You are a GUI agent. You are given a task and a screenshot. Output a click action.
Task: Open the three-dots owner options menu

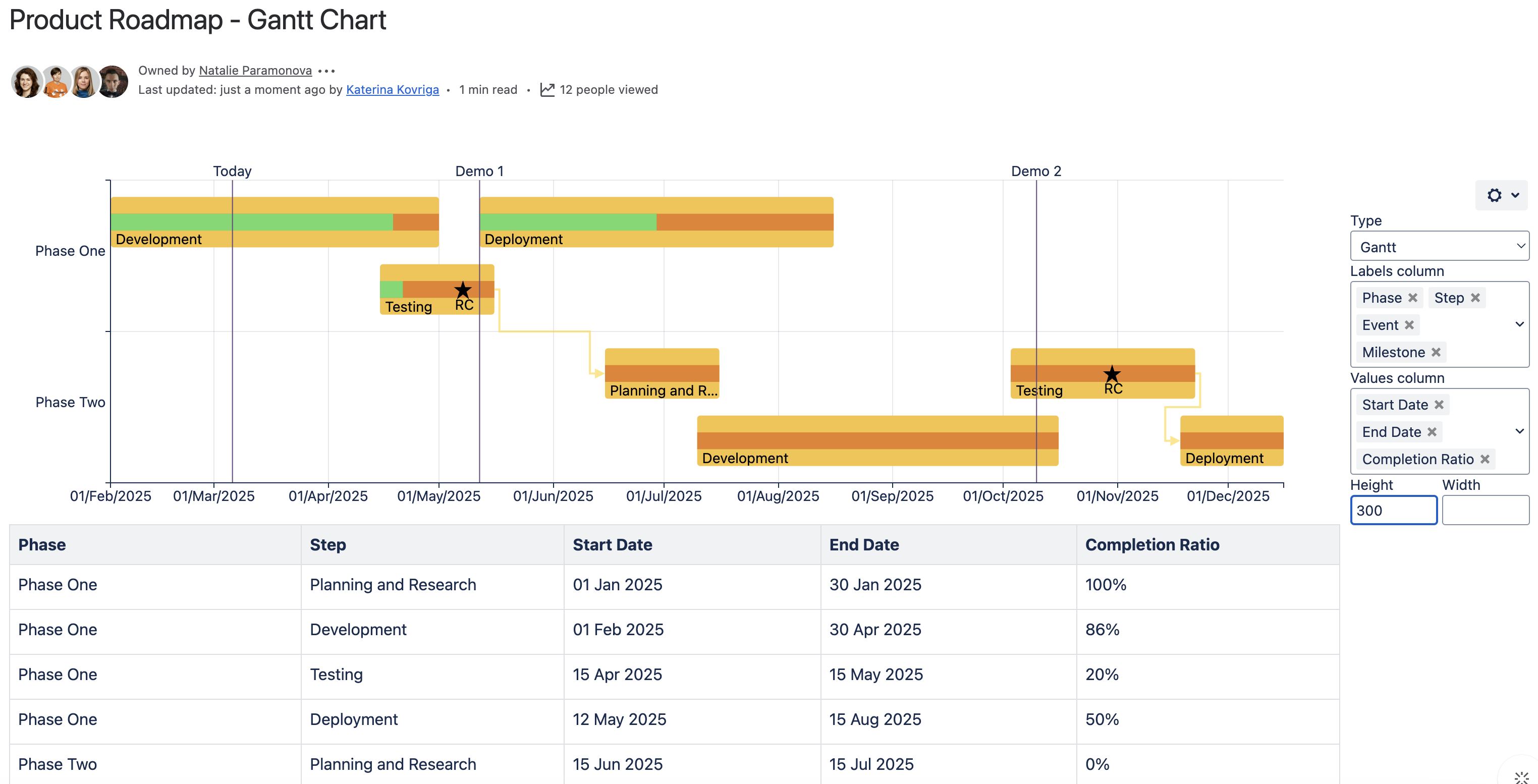[326, 71]
